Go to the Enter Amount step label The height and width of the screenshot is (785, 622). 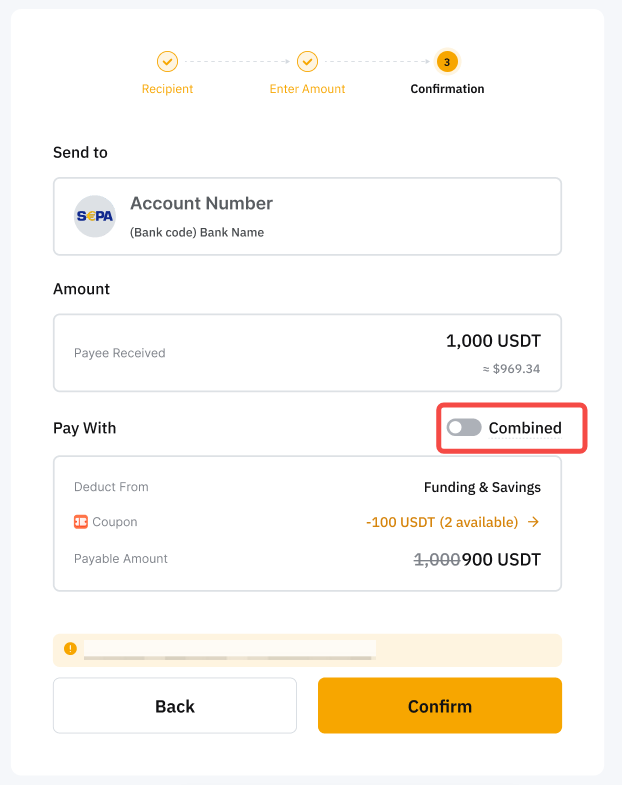coord(307,89)
